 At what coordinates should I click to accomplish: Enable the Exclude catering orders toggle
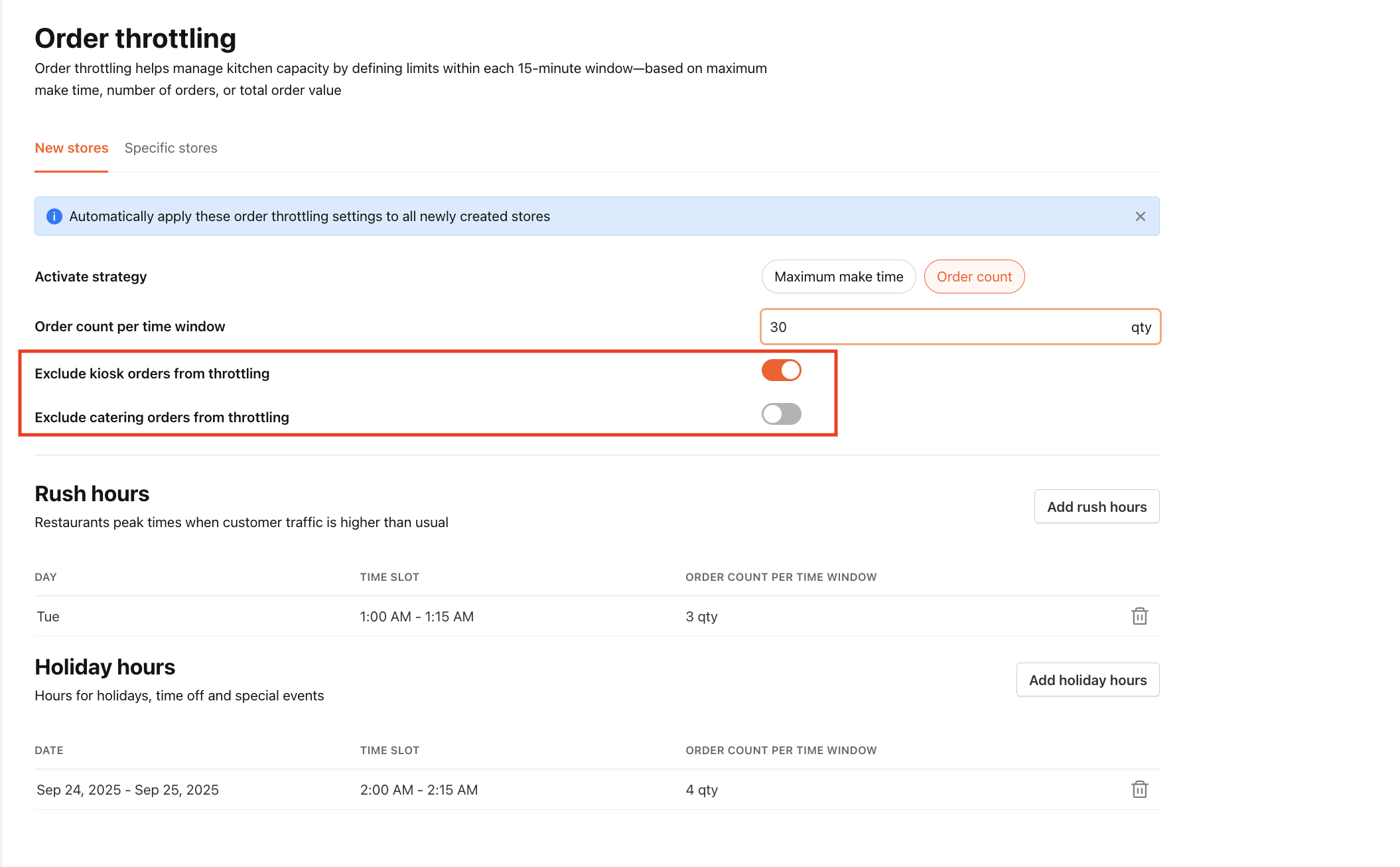click(781, 414)
